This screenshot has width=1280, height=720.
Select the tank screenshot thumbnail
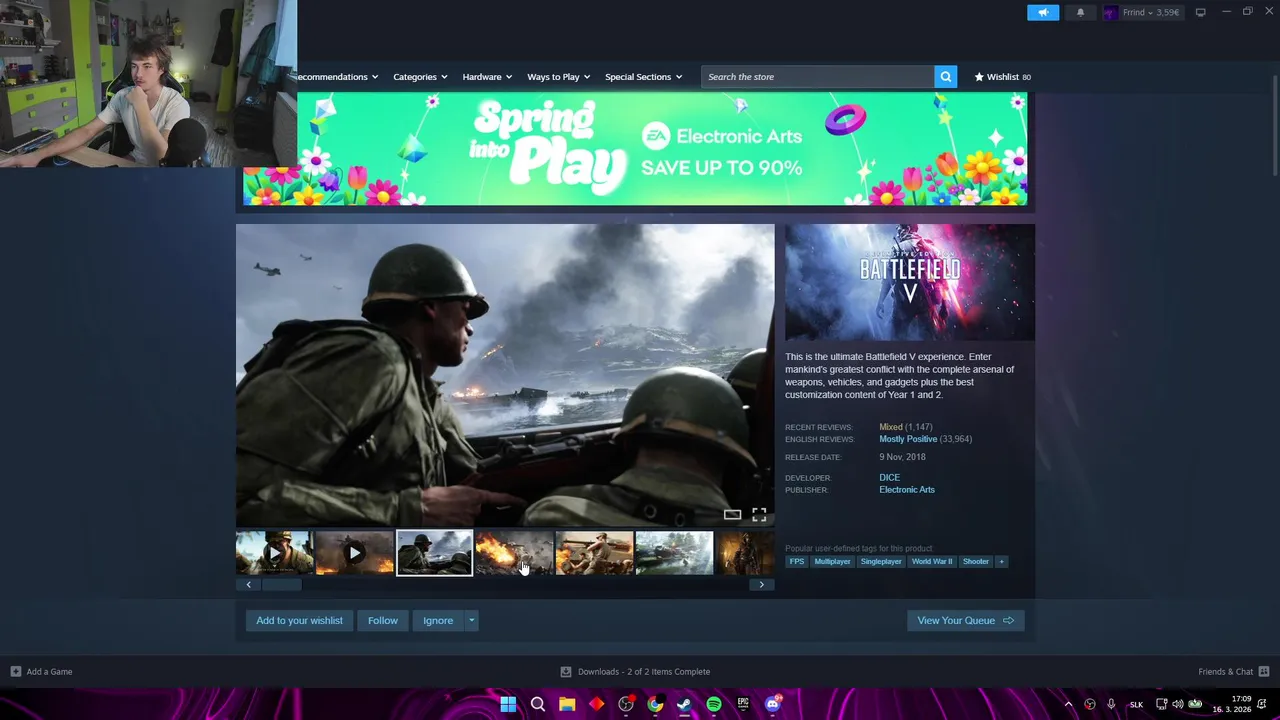594,553
